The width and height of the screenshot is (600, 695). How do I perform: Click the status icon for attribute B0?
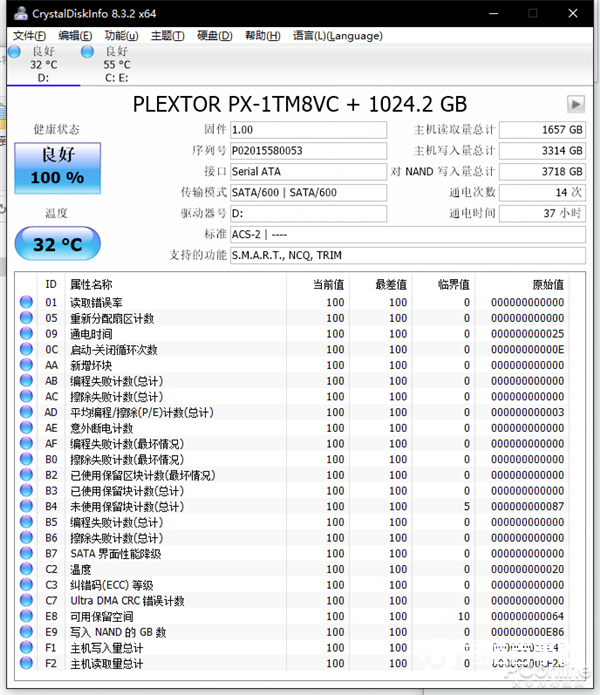(27, 459)
